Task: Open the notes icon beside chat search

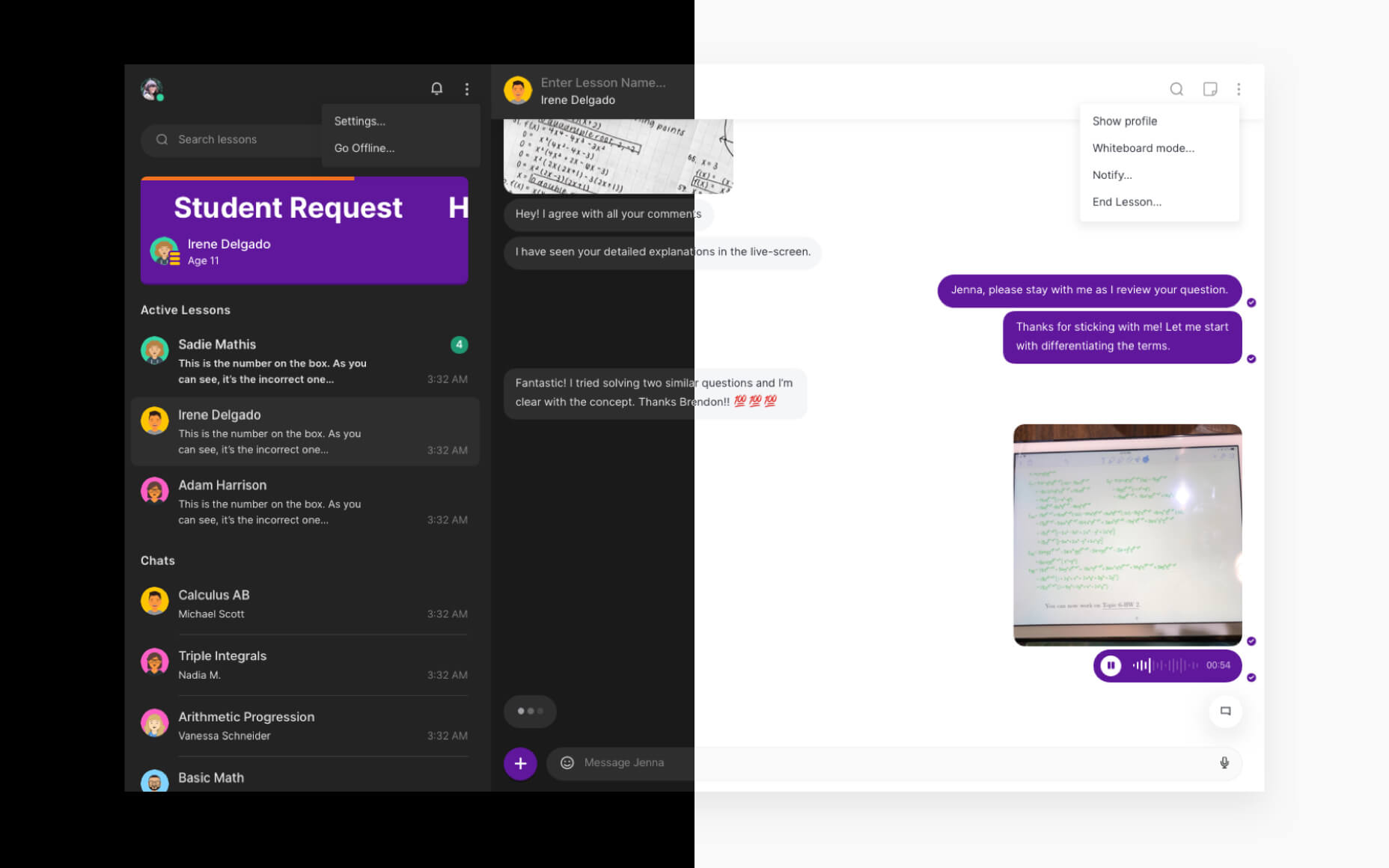Action: [x=1209, y=88]
